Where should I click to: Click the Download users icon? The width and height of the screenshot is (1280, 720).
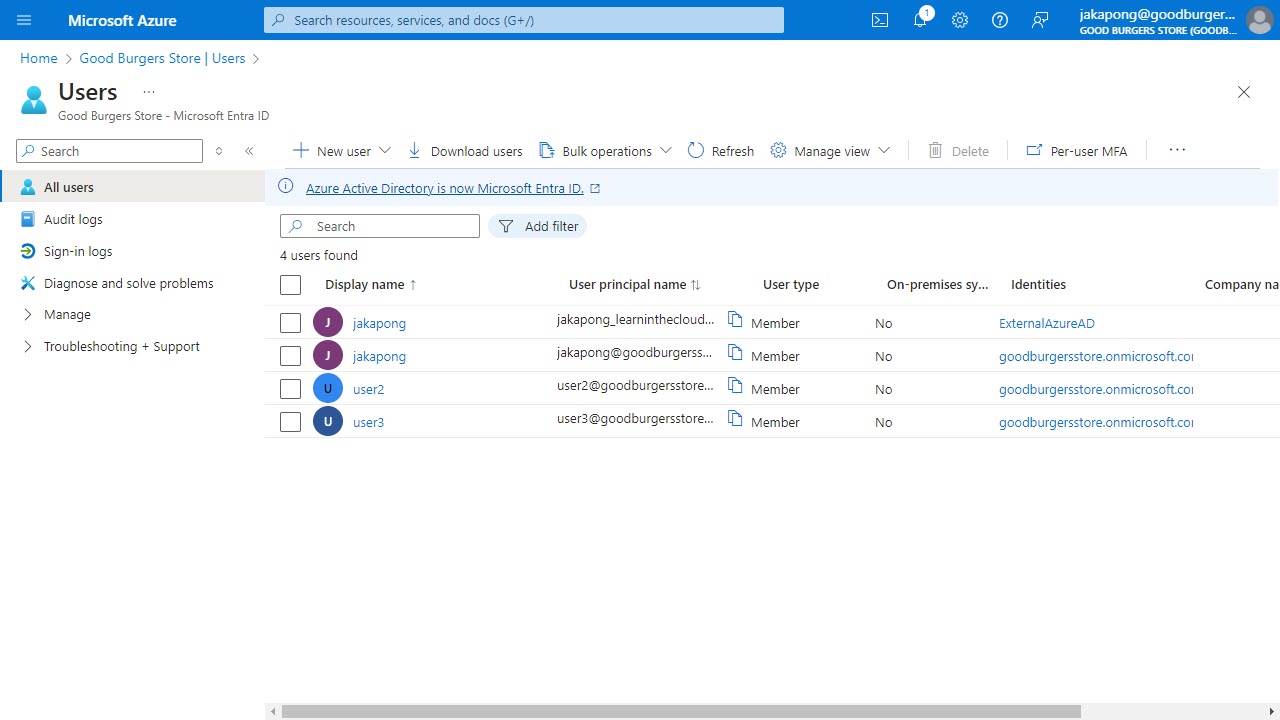413,150
